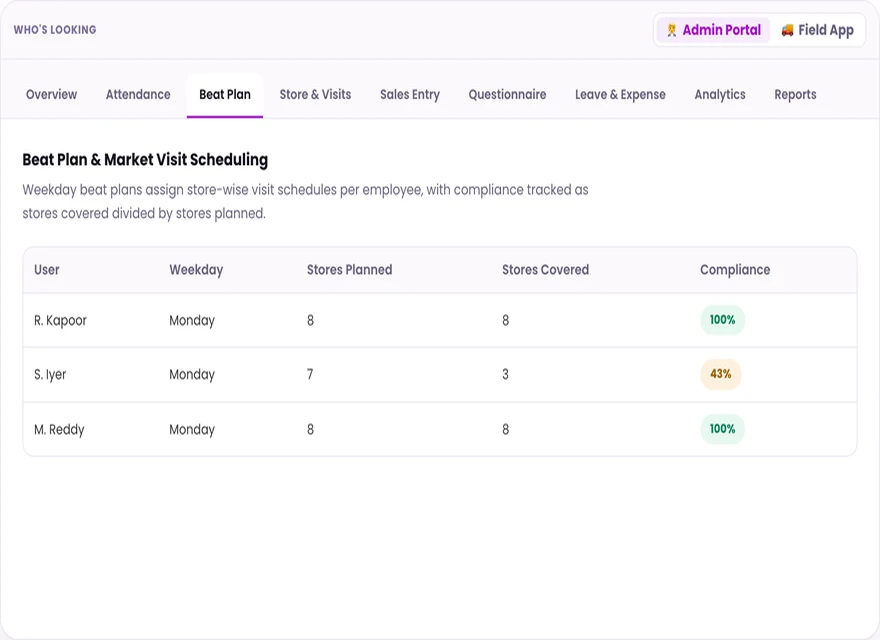Click Monday in the S. Iyer row
Viewport: 880px width, 640px height.
pos(192,374)
